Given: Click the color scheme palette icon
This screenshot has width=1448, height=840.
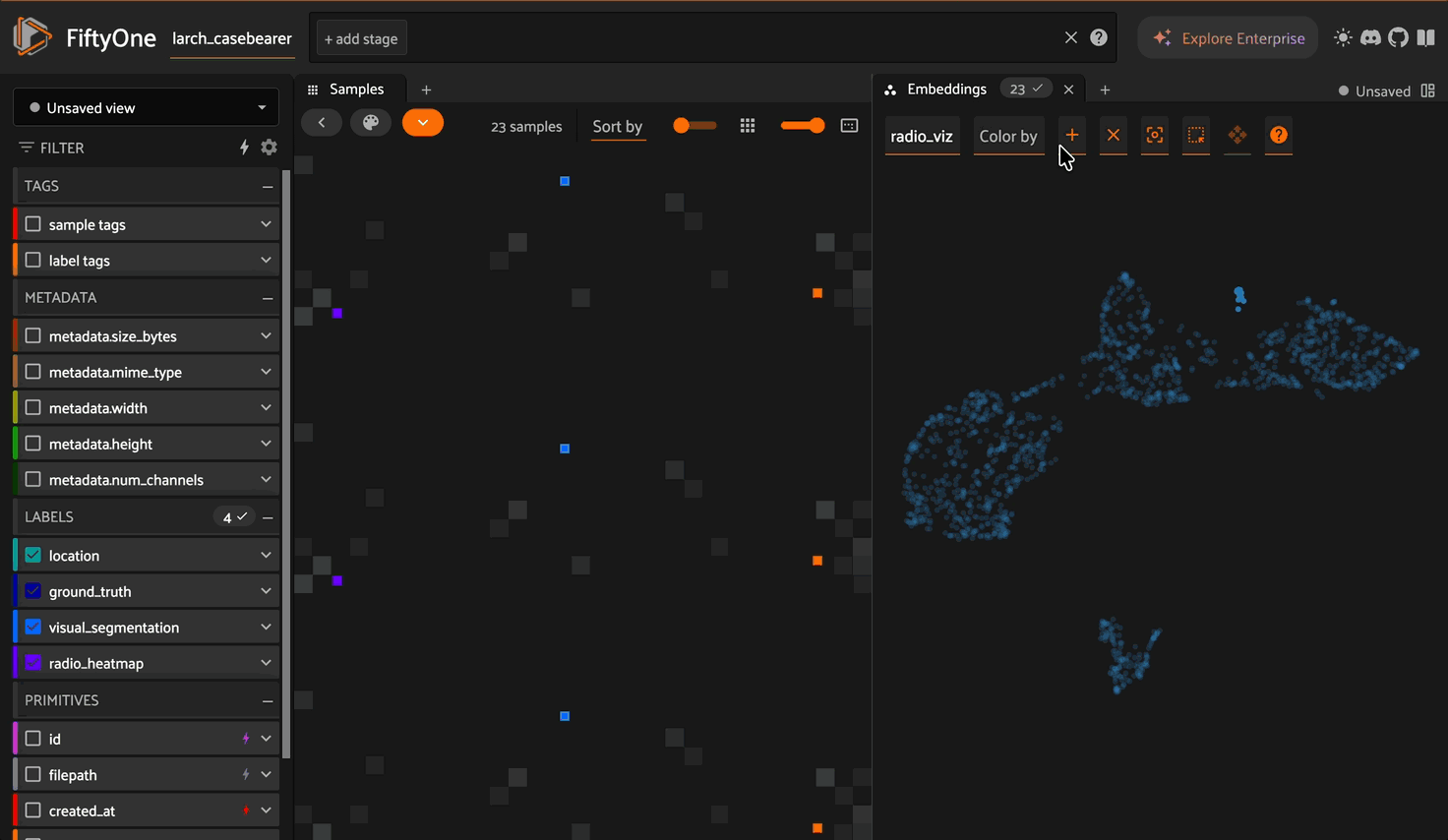Looking at the screenshot, I should (x=371, y=123).
